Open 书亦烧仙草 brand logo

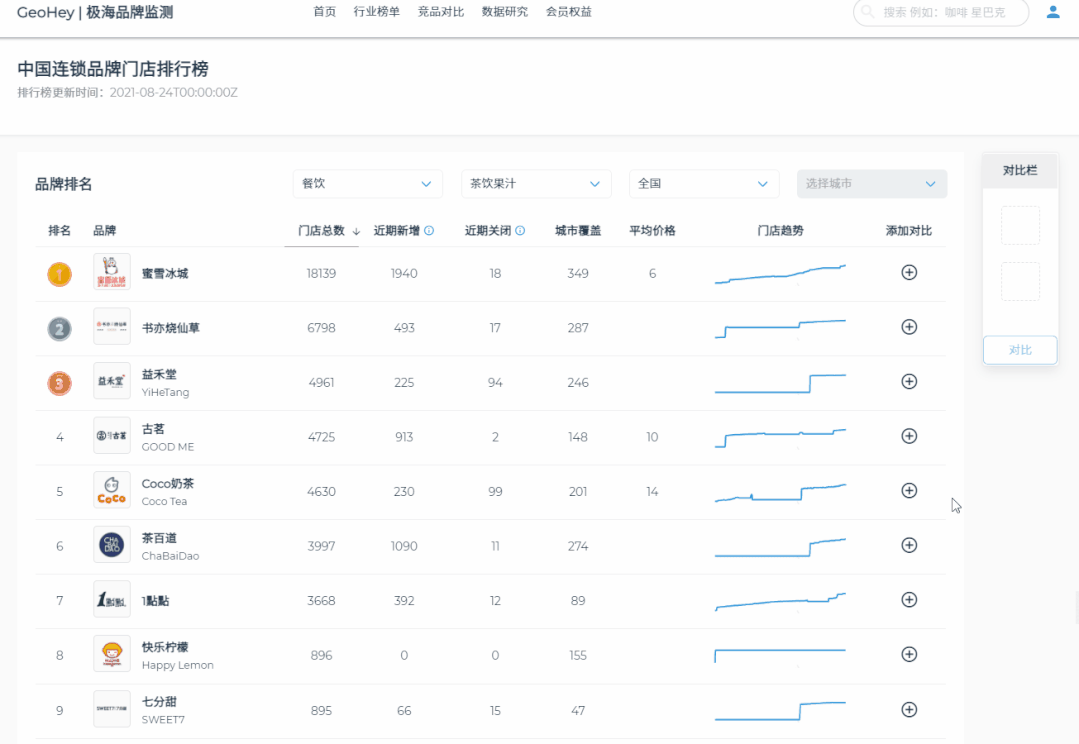coord(111,326)
